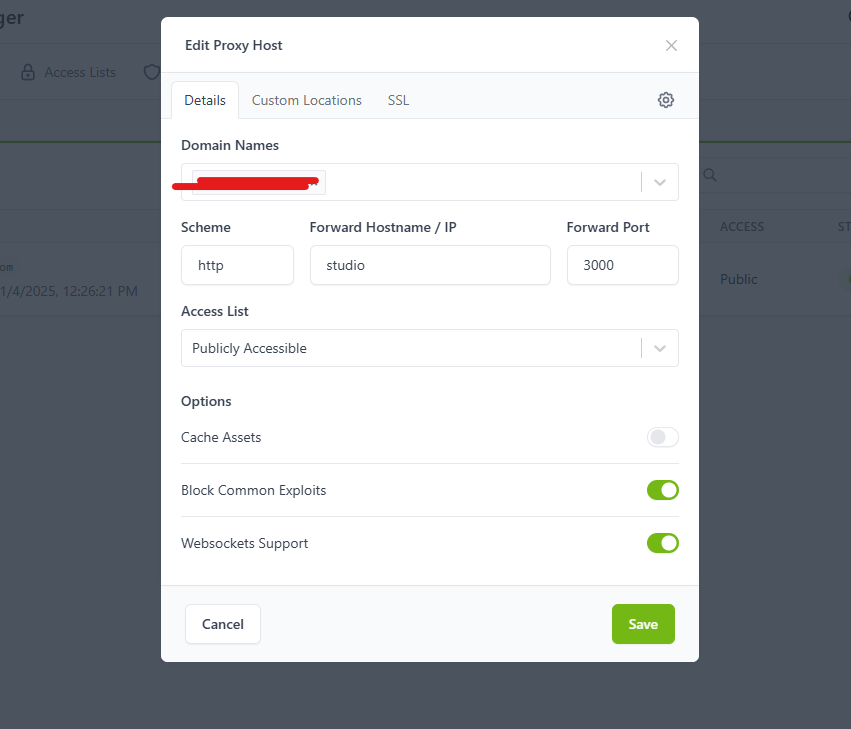Open the advanced settings gear tab
851x729 pixels.
(666, 100)
